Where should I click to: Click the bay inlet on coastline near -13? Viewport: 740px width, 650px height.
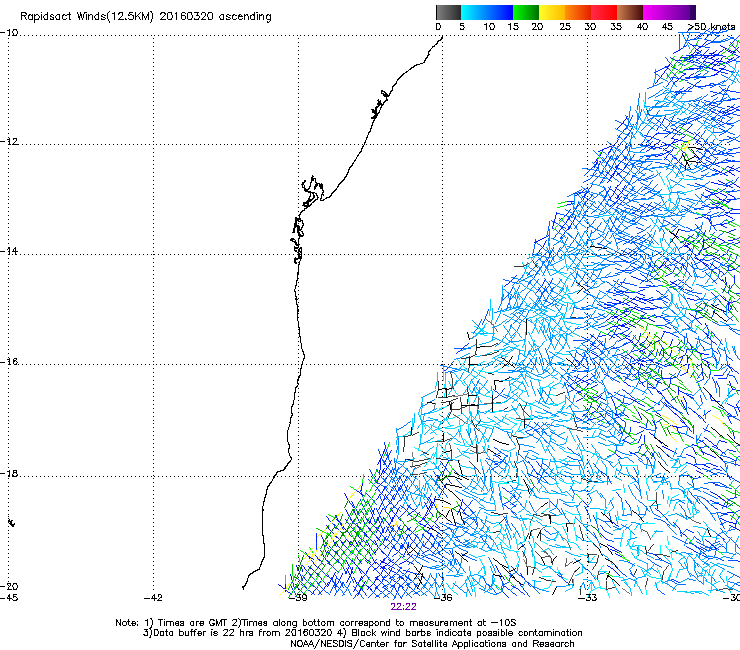[x=312, y=191]
